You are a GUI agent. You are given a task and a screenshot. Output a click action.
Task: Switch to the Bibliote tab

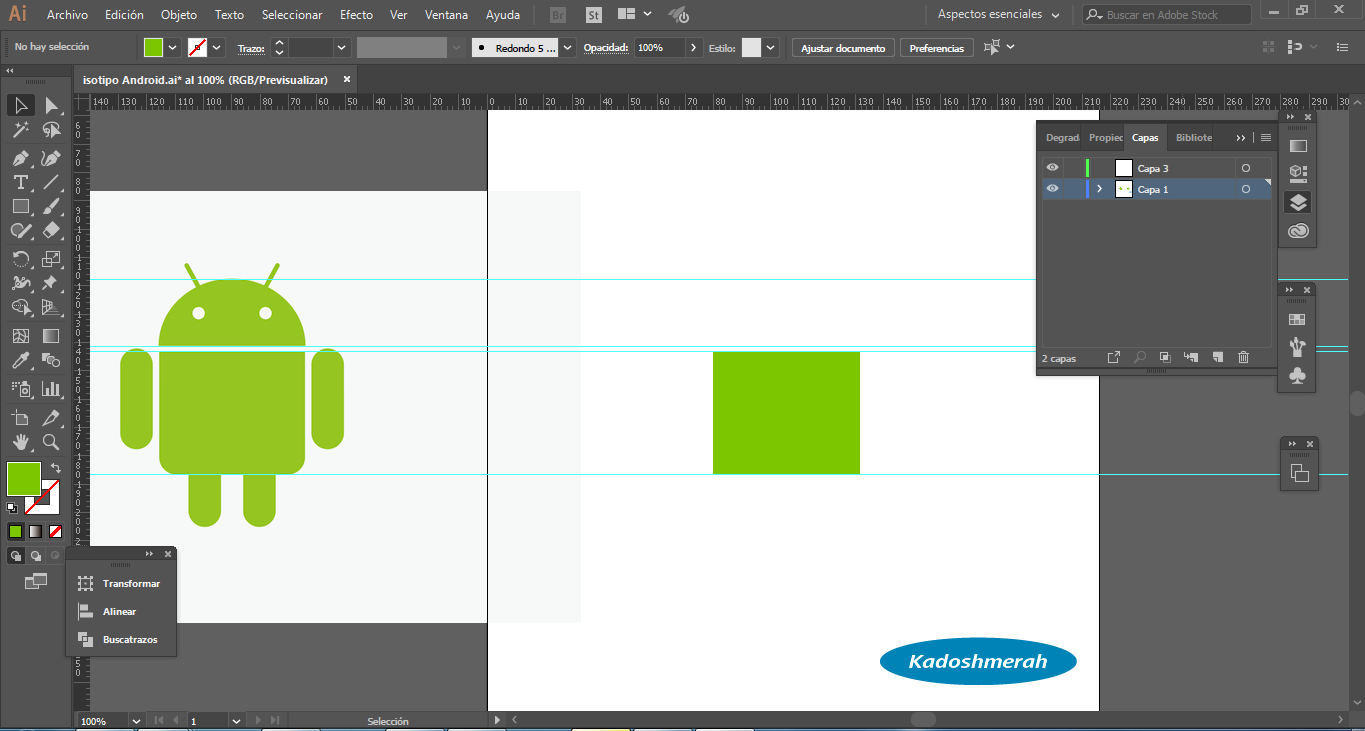tap(1194, 138)
